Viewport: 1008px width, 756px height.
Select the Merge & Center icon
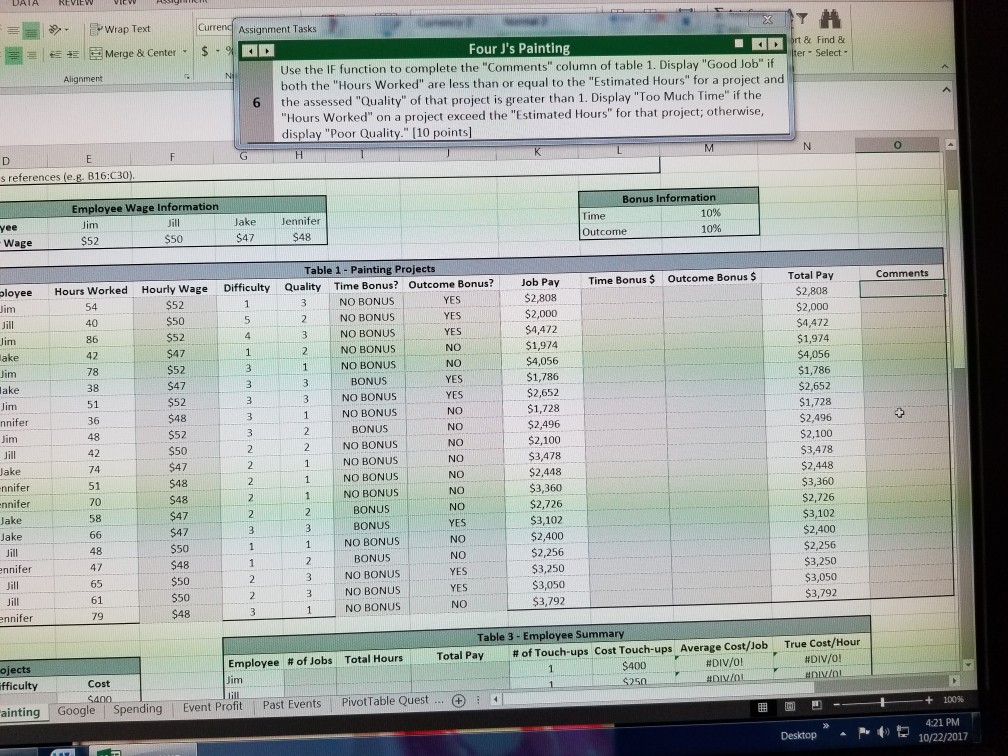(x=97, y=53)
